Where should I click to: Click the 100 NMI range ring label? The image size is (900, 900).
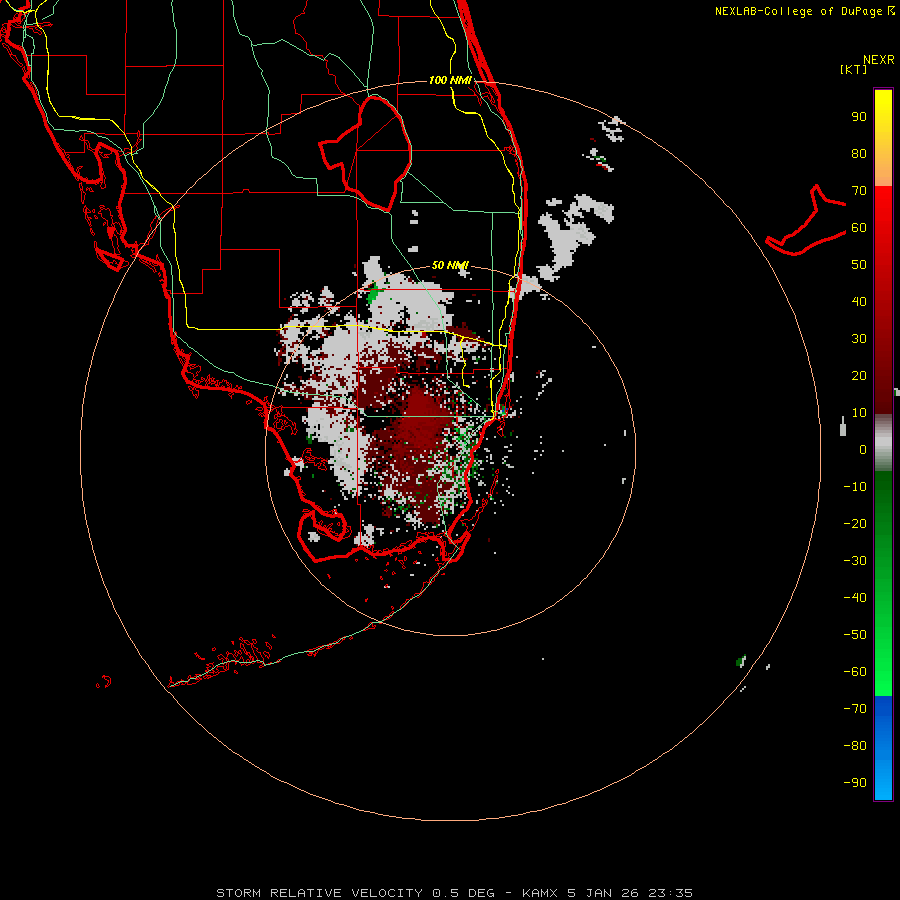450,80
